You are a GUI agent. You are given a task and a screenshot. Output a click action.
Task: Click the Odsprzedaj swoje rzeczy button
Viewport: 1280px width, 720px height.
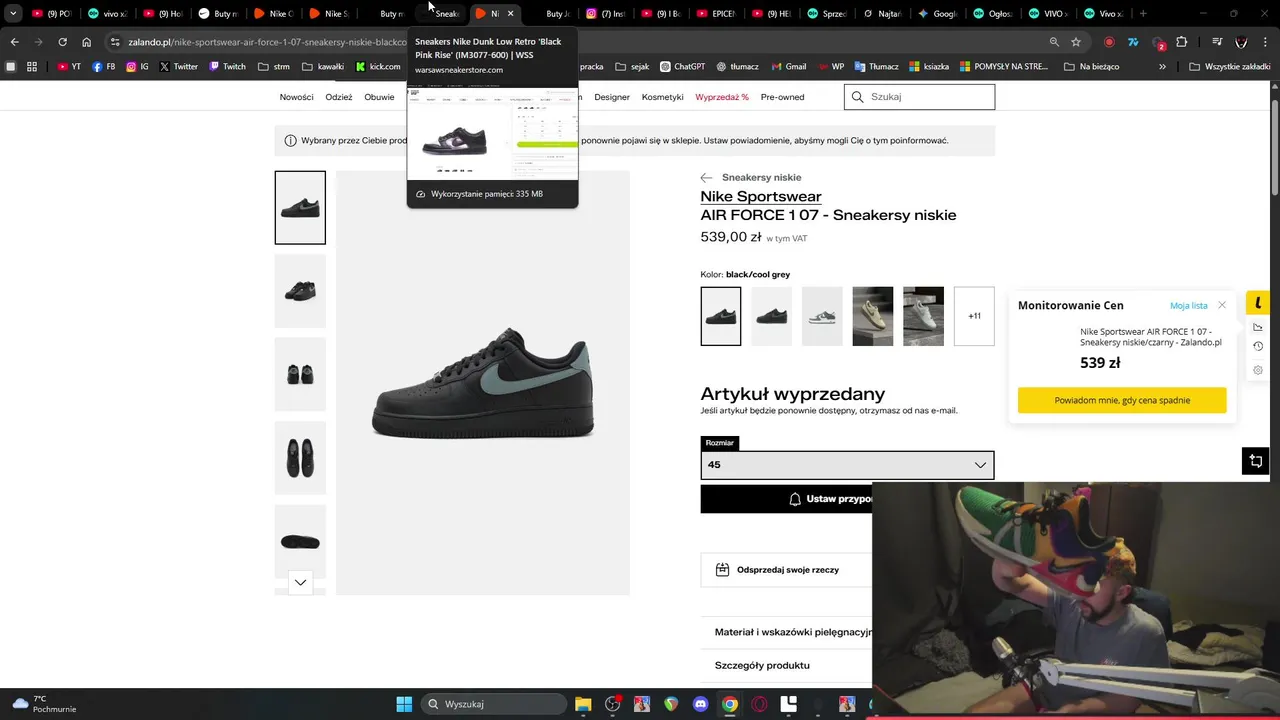pos(786,570)
